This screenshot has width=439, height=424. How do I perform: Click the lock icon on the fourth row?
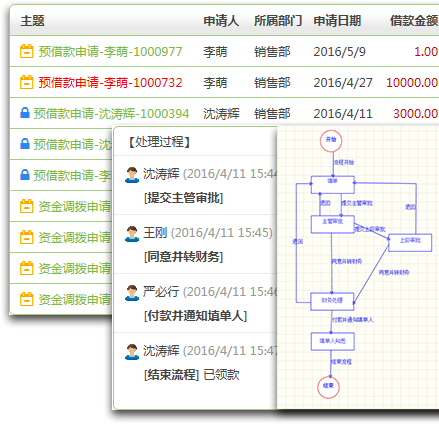tap(25, 144)
